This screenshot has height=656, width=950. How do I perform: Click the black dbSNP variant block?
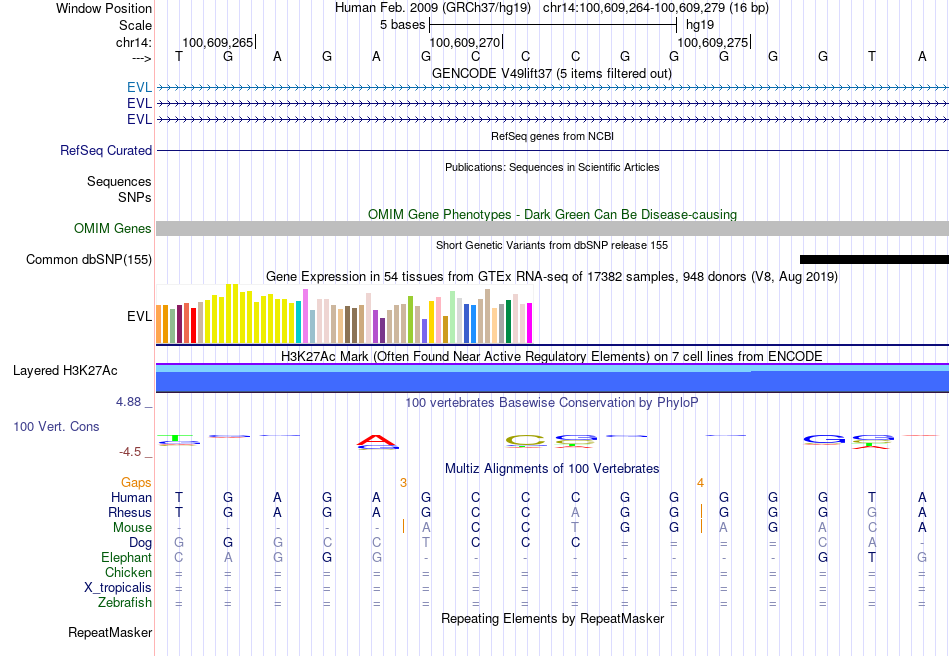pos(874,259)
